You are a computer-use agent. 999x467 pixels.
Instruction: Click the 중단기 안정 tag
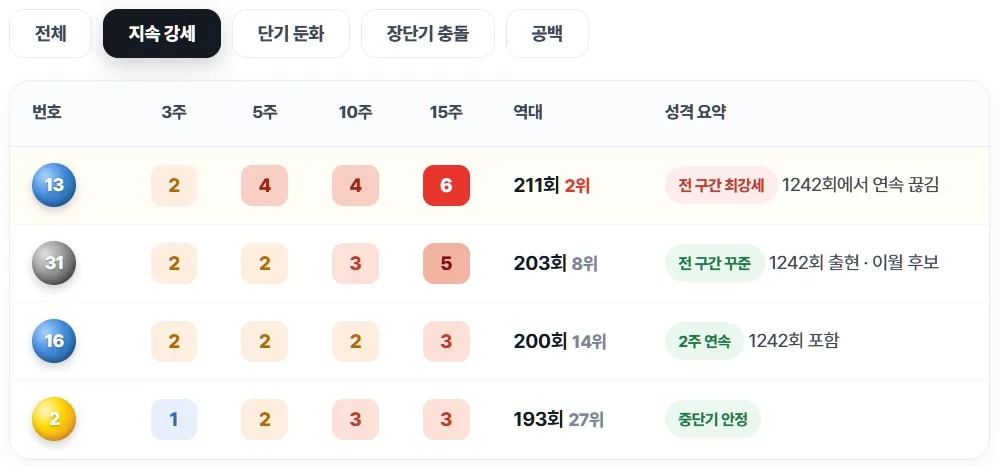713,419
